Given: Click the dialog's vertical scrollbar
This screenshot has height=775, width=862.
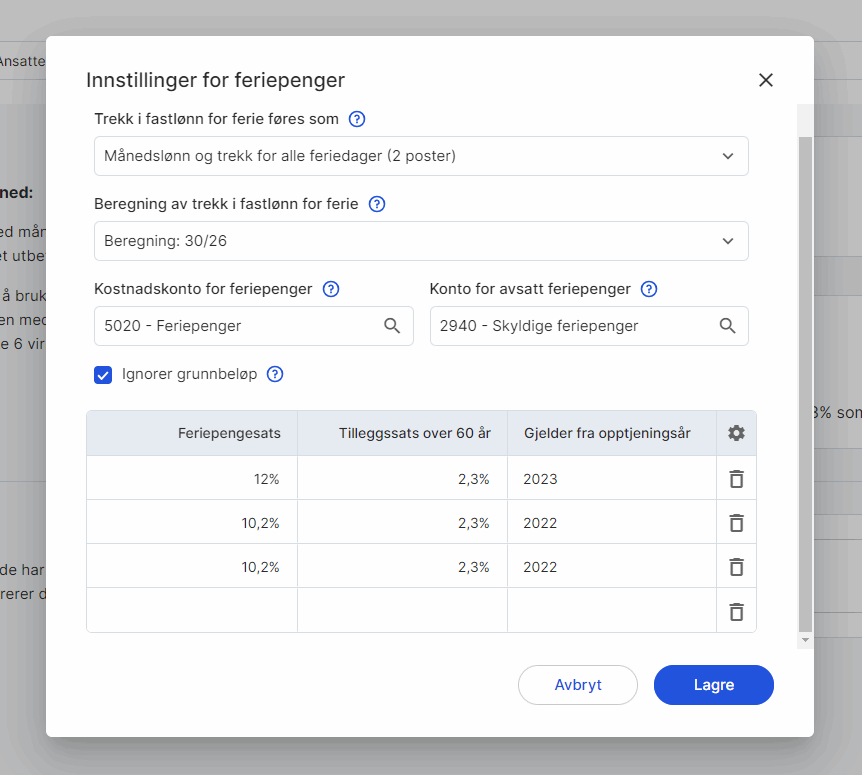Looking at the screenshot, I should click(x=805, y=380).
